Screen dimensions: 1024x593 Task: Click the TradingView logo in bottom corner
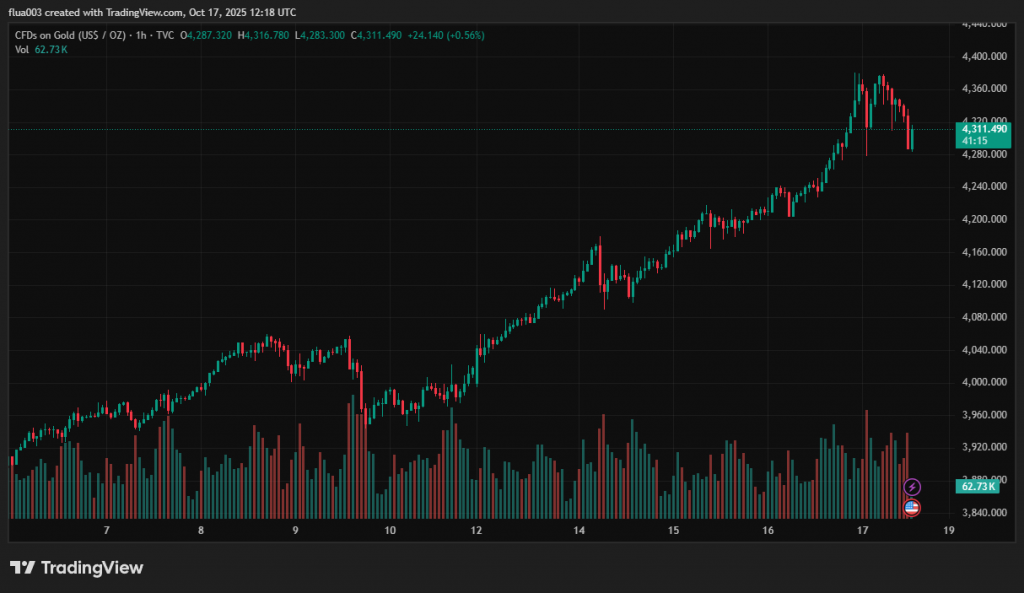point(77,568)
